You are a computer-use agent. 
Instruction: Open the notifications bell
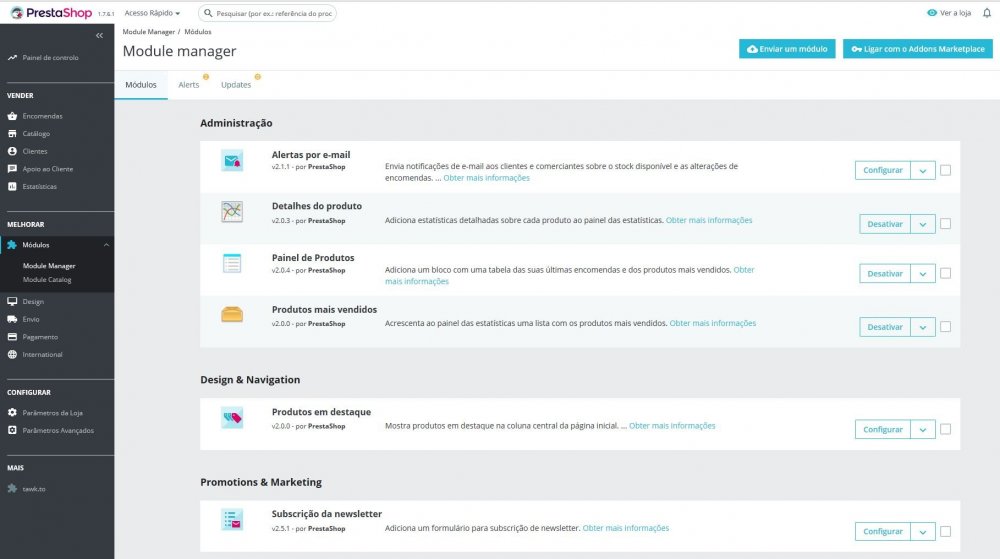point(987,13)
